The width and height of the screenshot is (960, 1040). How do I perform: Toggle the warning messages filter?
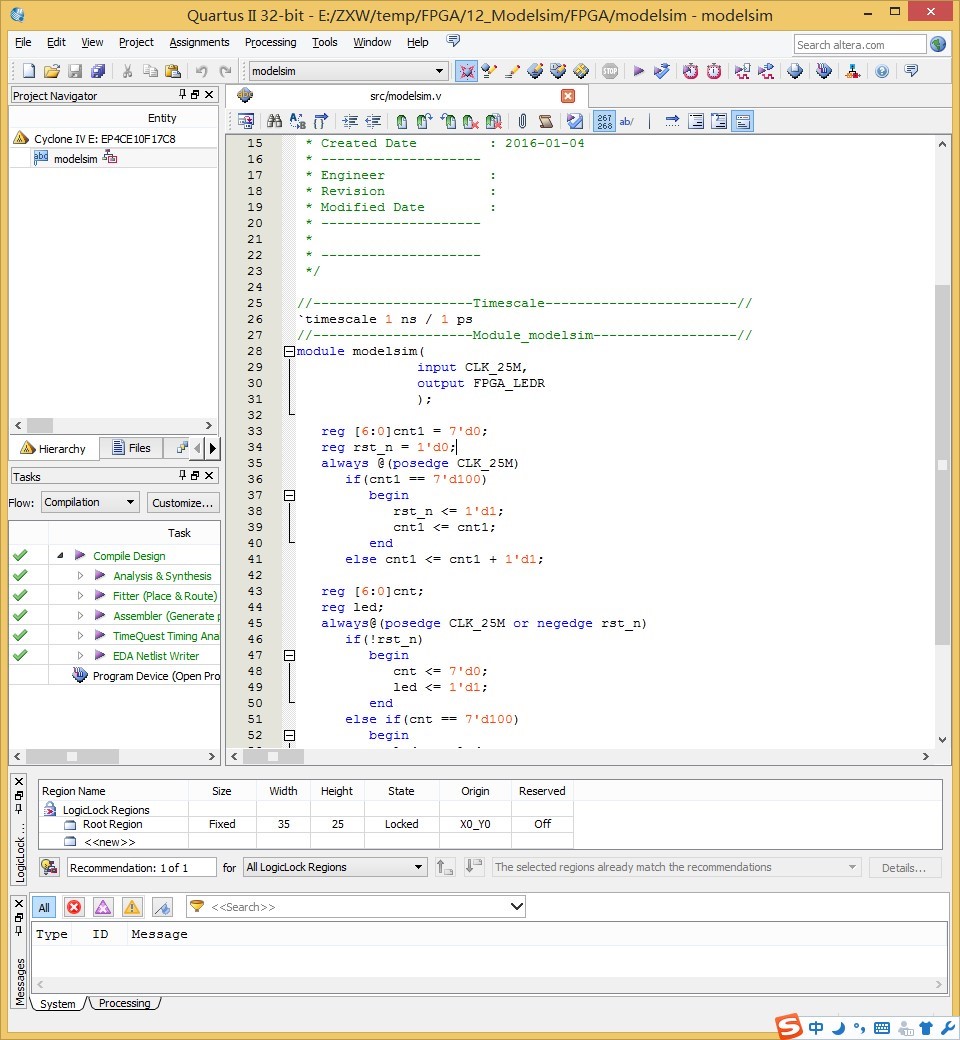pos(132,907)
